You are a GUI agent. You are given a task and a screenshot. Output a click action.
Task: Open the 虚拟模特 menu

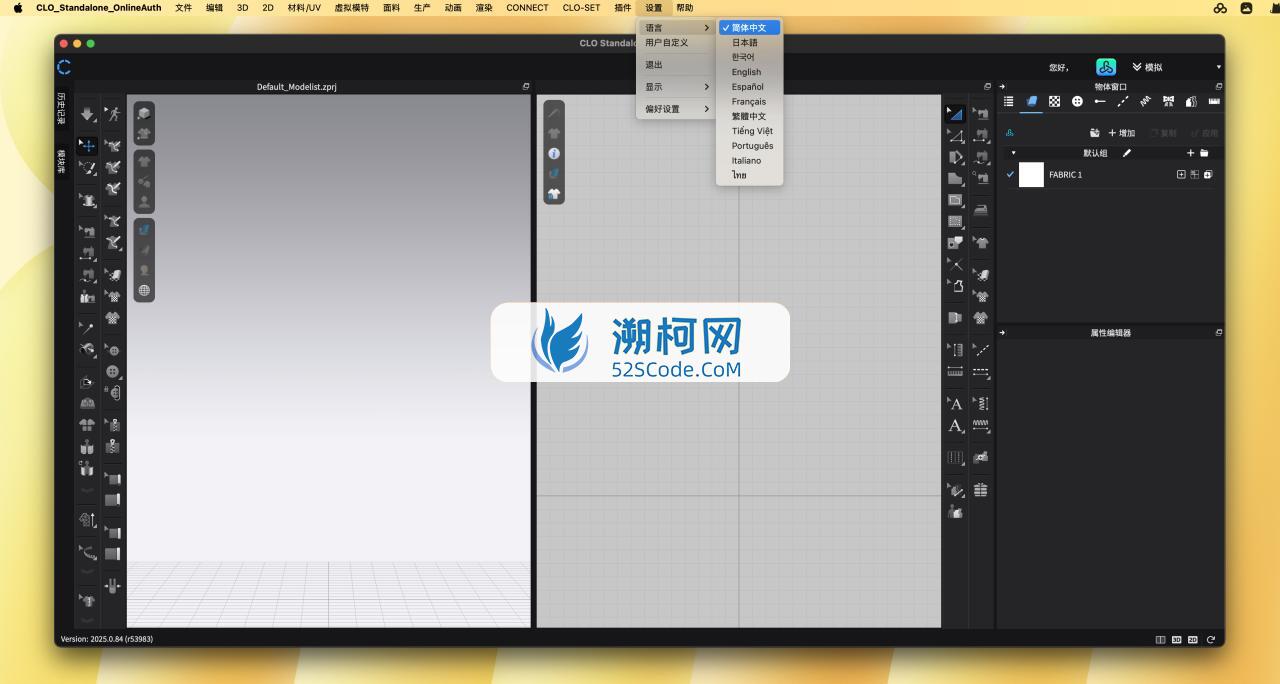coord(351,8)
